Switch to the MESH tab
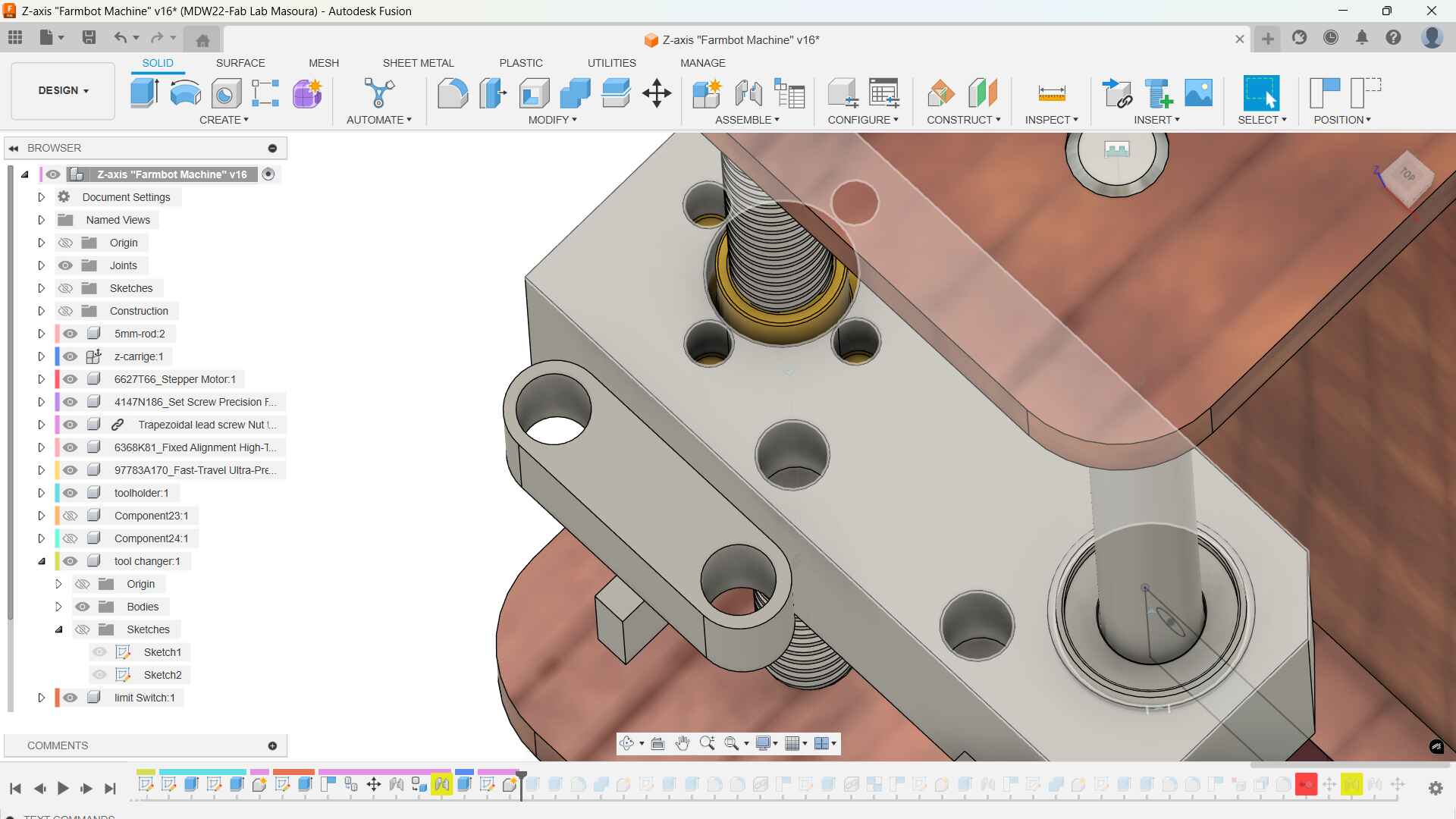The height and width of the screenshot is (819, 1456). coord(324,63)
